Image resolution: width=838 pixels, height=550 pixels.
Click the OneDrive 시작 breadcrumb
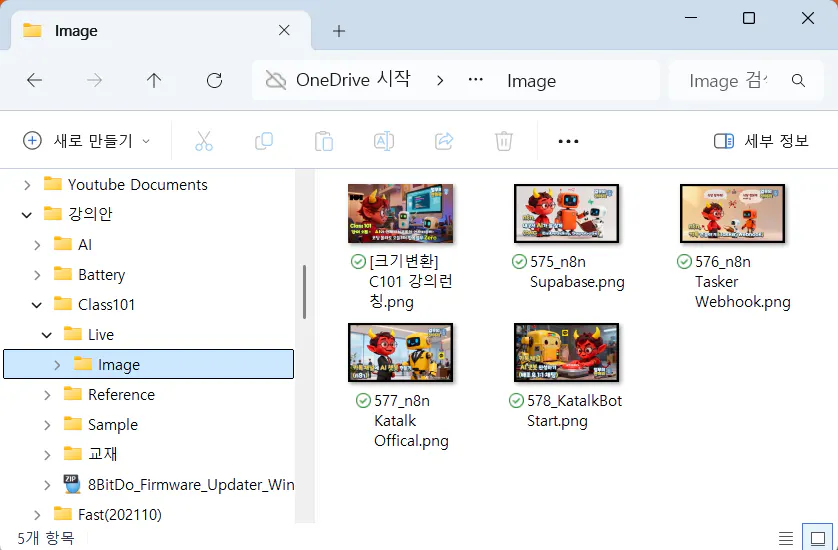[x=353, y=80]
